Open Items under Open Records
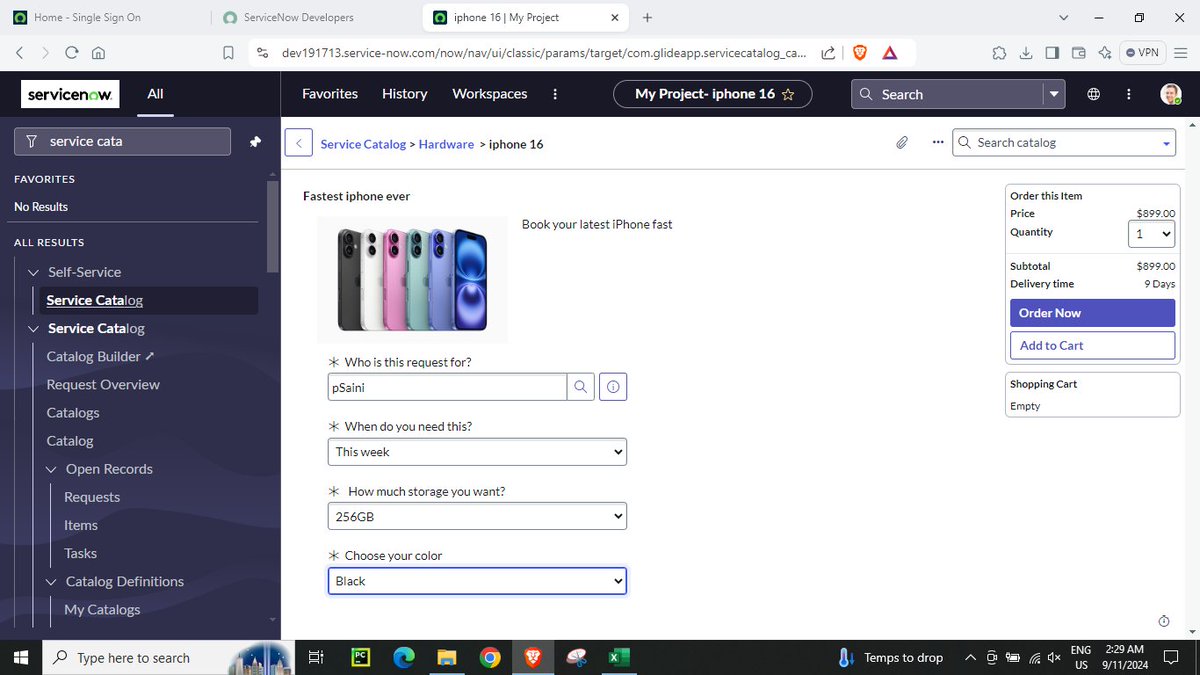 coord(81,525)
